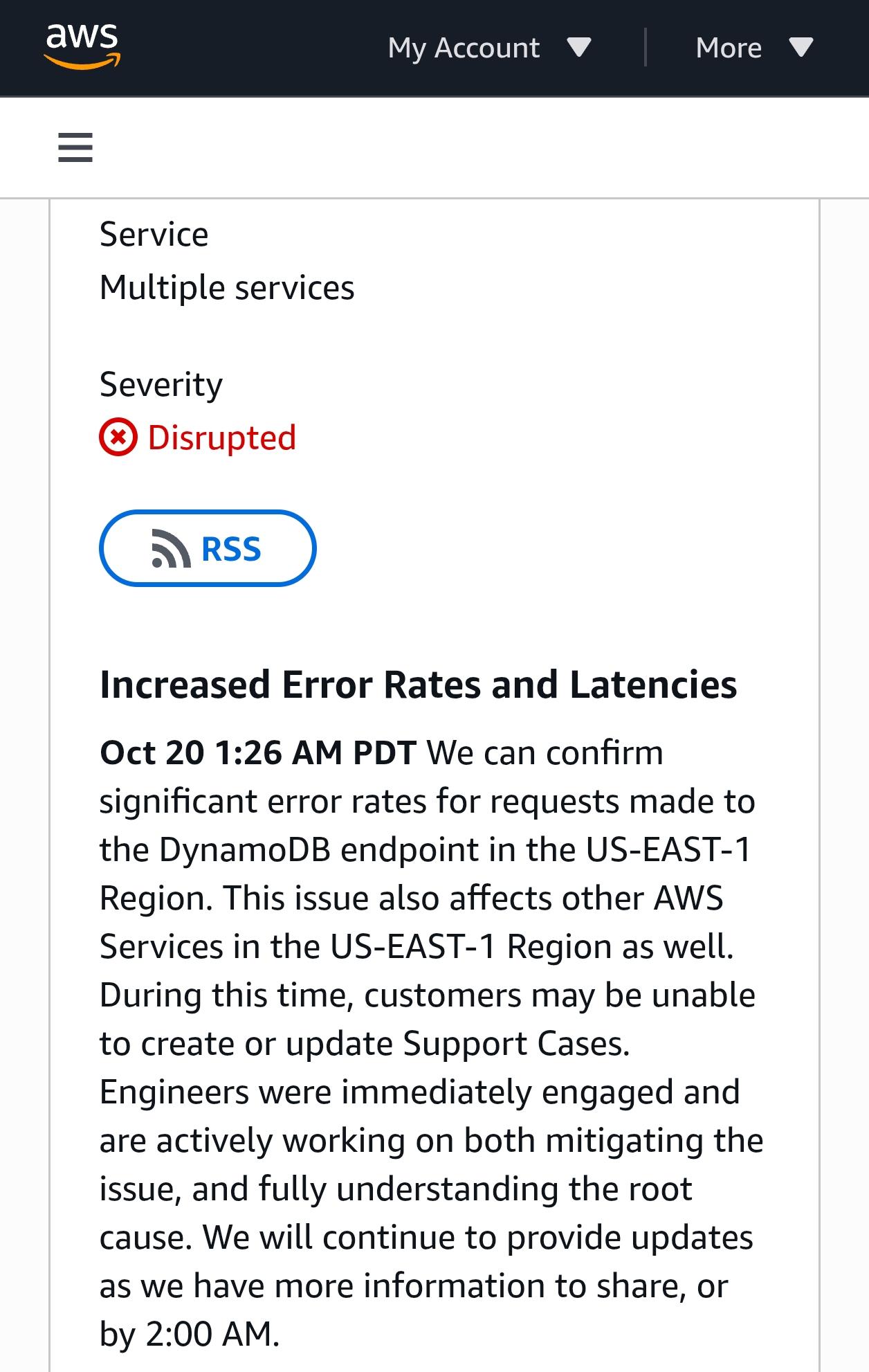Viewport: 869px width, 1372px height.
Task: Click the Service field label
Action: (x=154, y=234)
